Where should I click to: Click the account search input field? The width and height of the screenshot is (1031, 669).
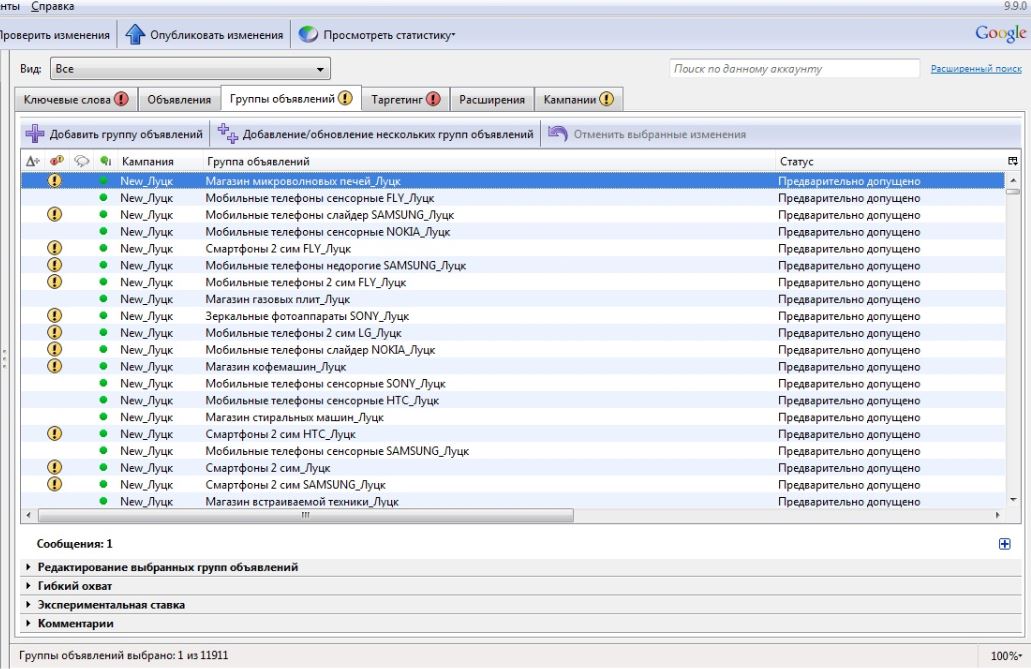(794, 68)
